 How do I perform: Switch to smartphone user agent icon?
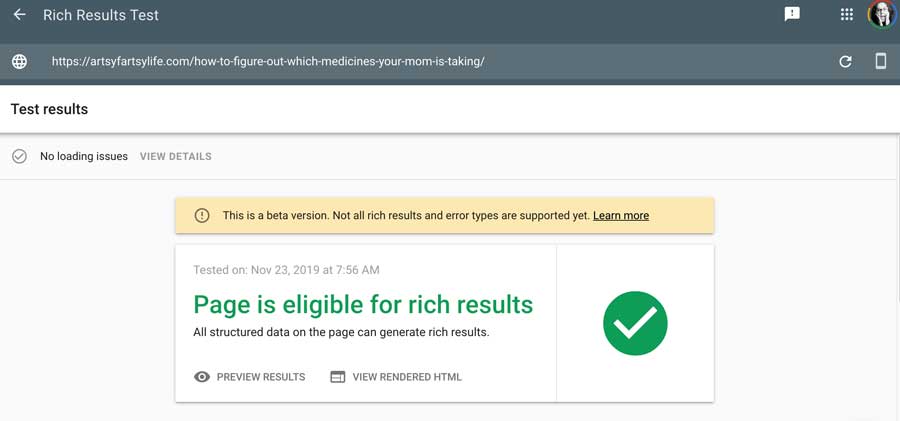click(880, 61)
